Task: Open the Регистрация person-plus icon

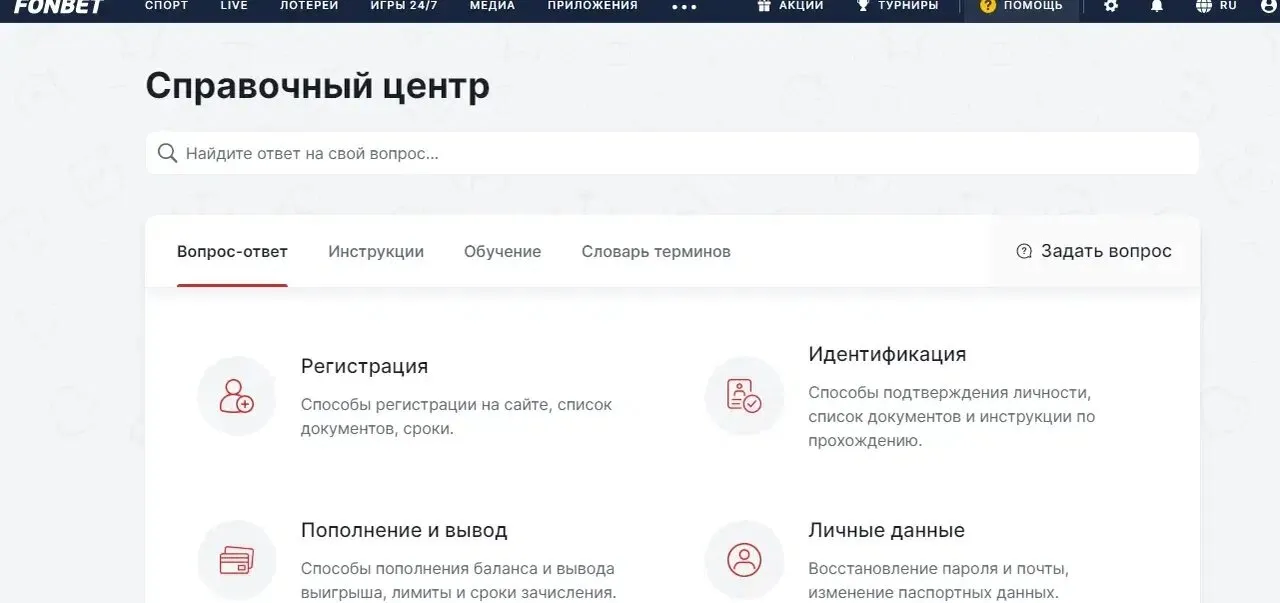Action: (x=237, y=396)
